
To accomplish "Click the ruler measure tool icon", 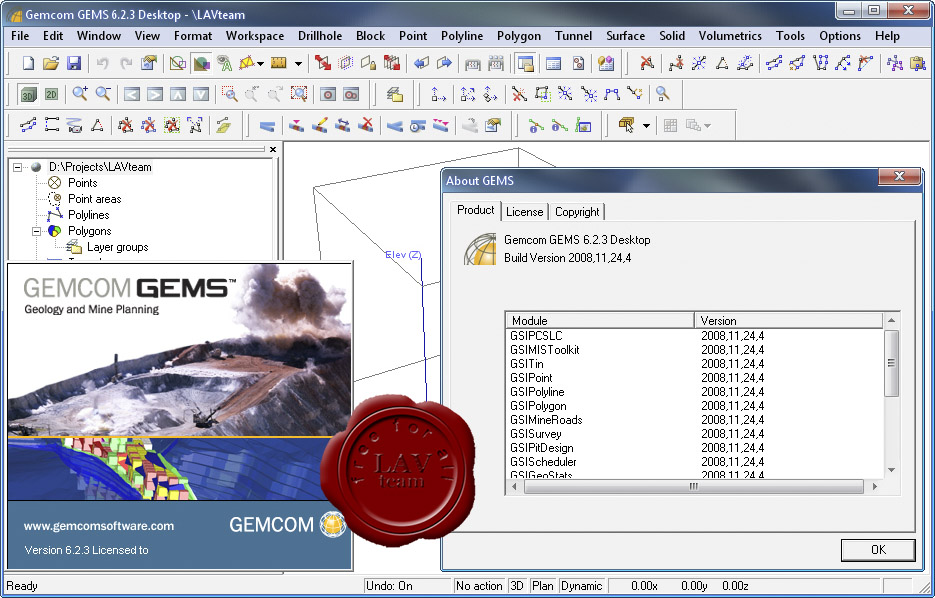I will (279, 63).
